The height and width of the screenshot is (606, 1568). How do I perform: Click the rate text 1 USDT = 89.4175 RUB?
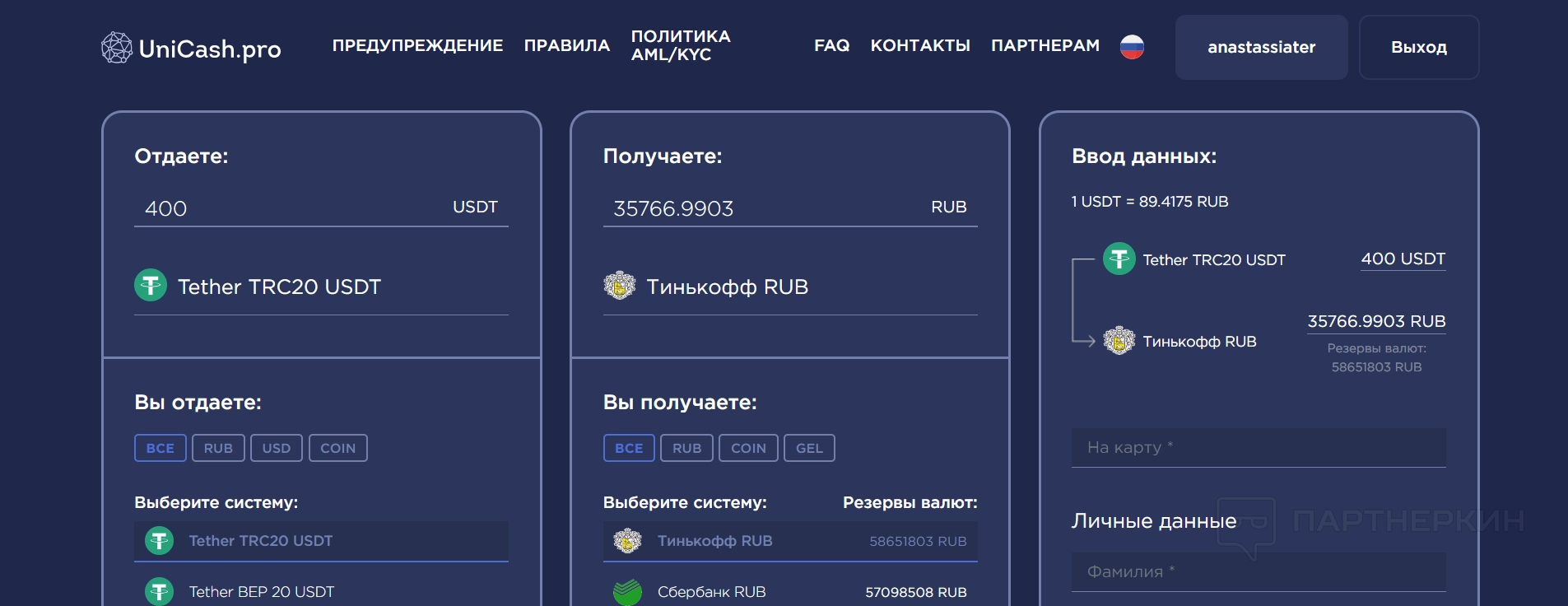1150,202
